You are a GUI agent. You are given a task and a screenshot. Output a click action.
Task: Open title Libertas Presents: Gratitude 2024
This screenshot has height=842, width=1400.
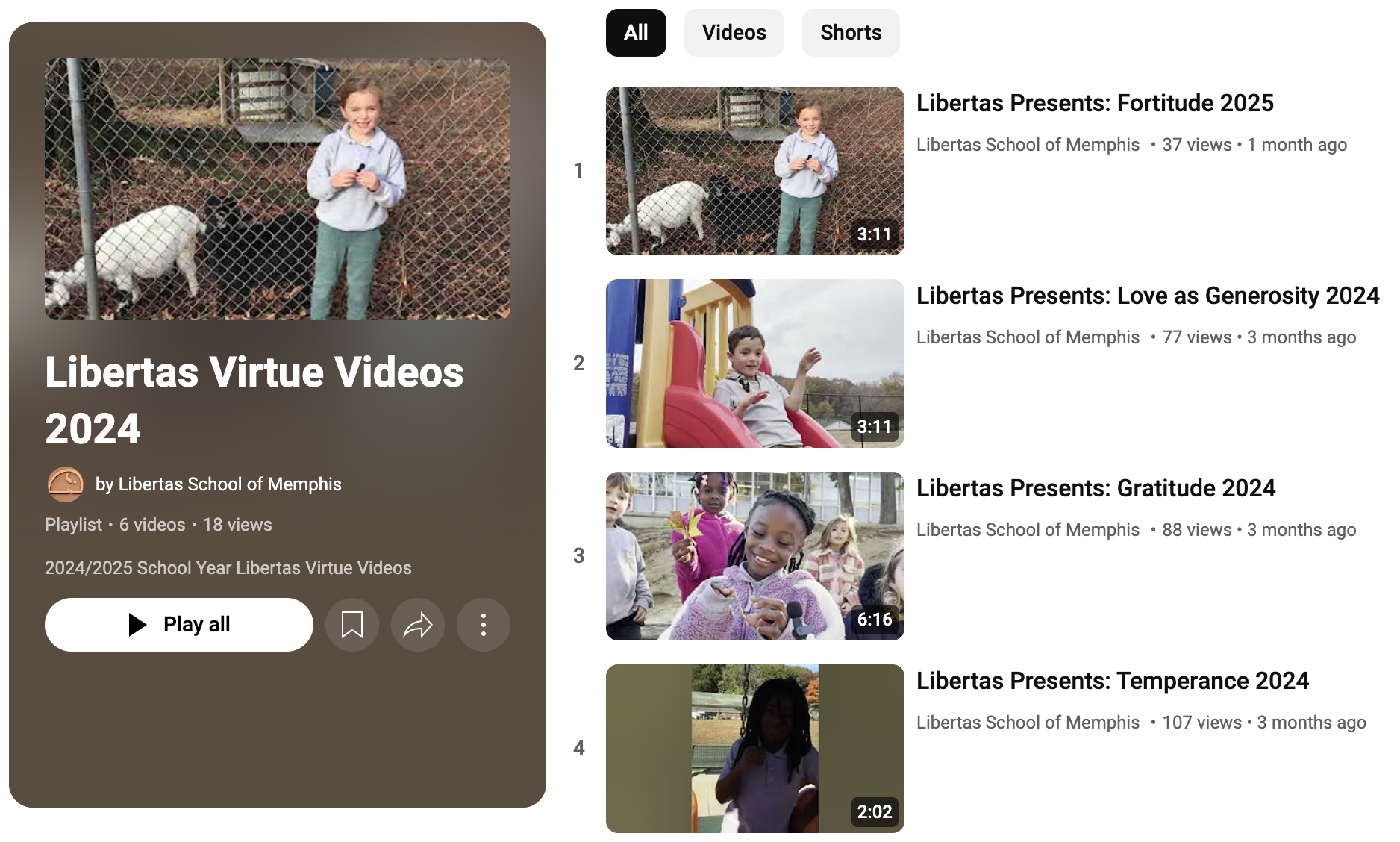1096,488
